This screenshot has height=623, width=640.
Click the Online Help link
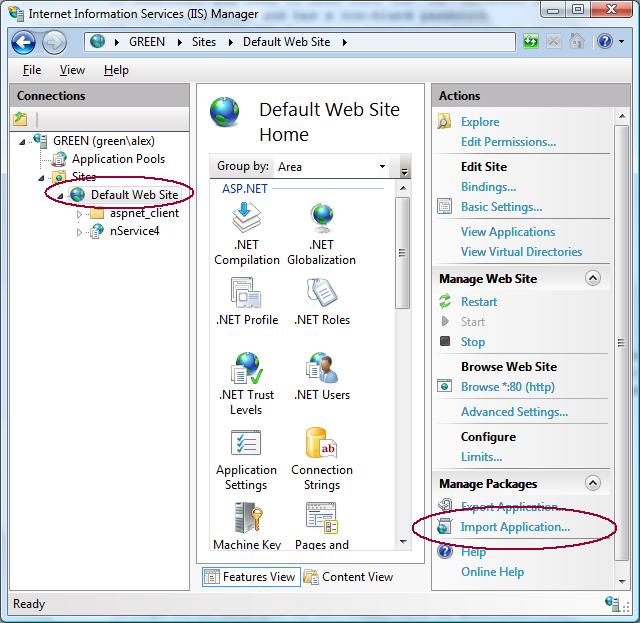pos(492,572)
